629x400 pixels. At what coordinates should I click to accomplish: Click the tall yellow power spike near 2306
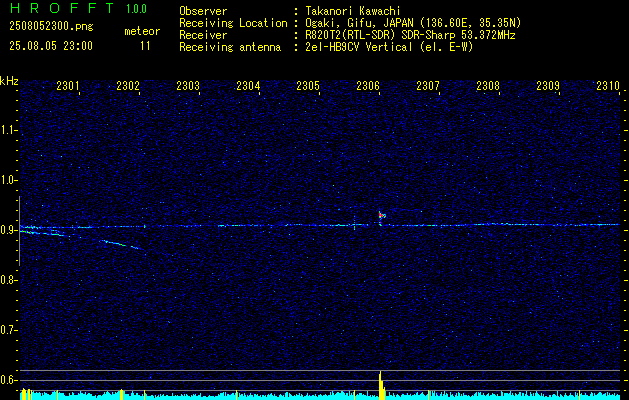[381, 385]
